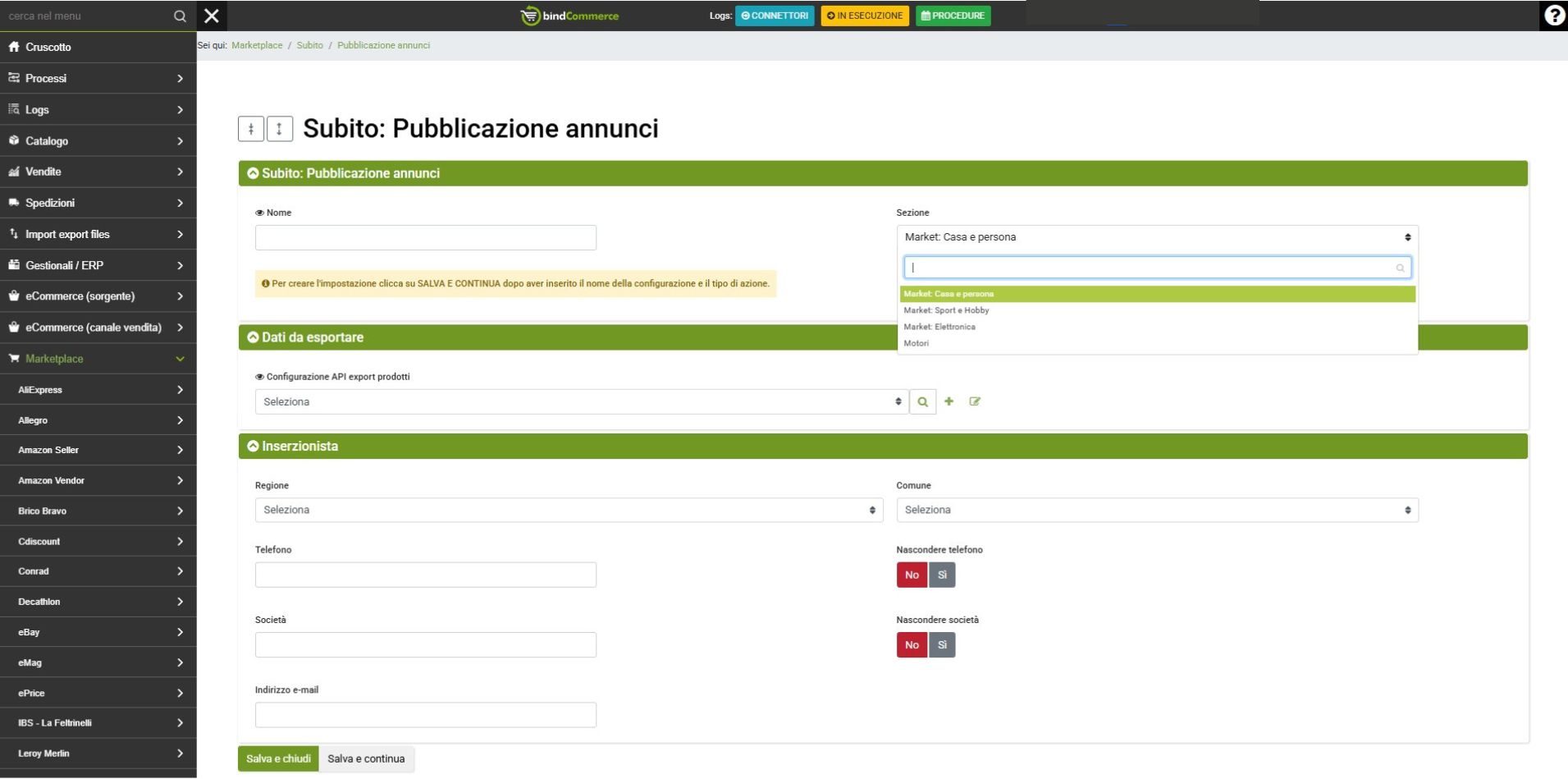Image resolution: width=1568 pixels, height=779 pixels.
Task: Open the Catalogo sidebar menu
Action: [x=98, y=141]
